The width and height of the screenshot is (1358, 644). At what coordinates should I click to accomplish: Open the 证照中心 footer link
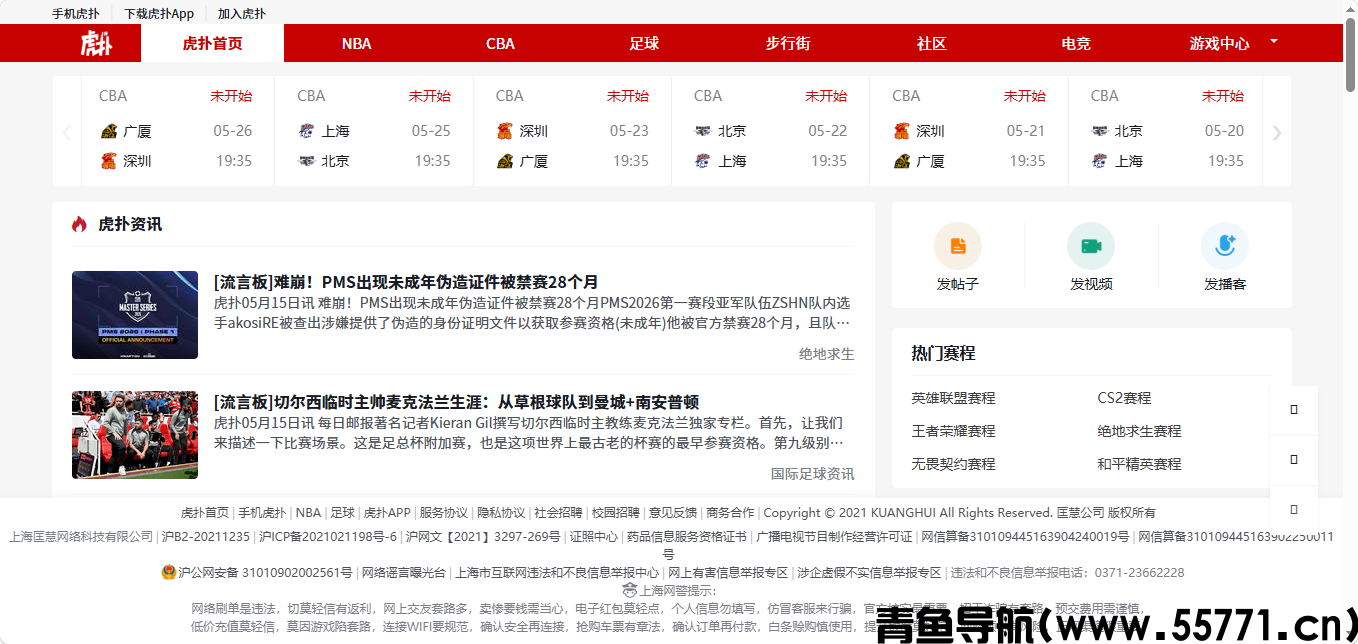point(594,537)
